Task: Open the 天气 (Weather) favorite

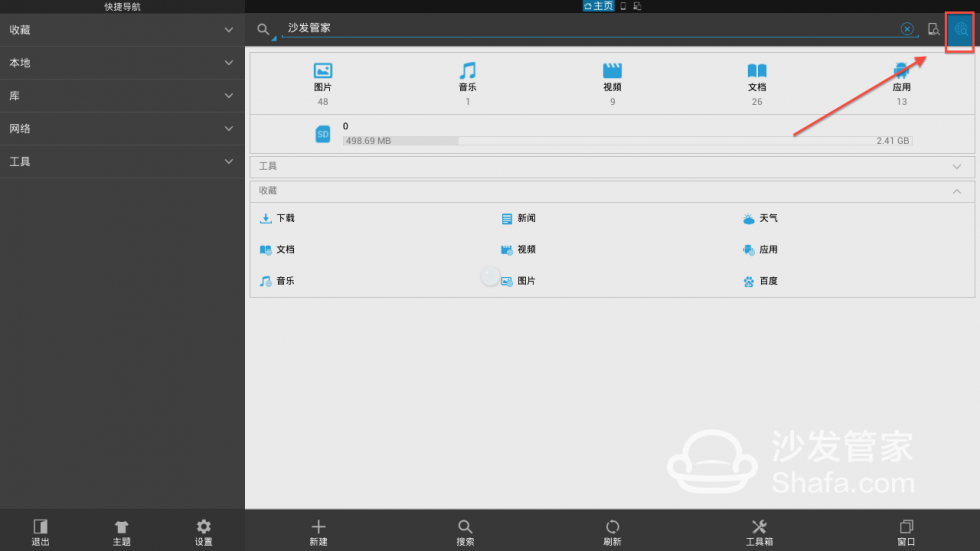Action: point(760,218)
